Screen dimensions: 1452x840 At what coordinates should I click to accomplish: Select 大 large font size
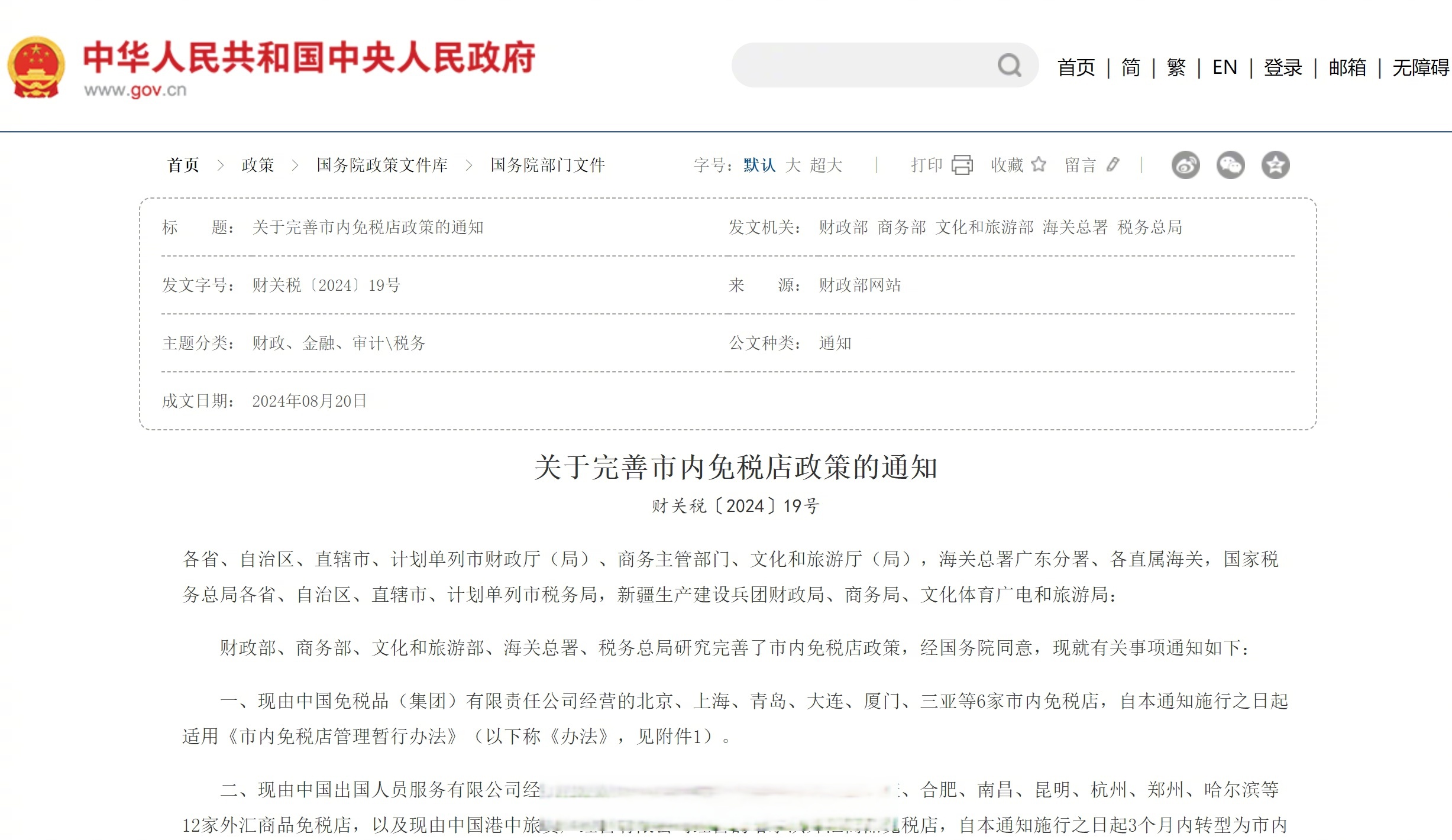(793, 166)
